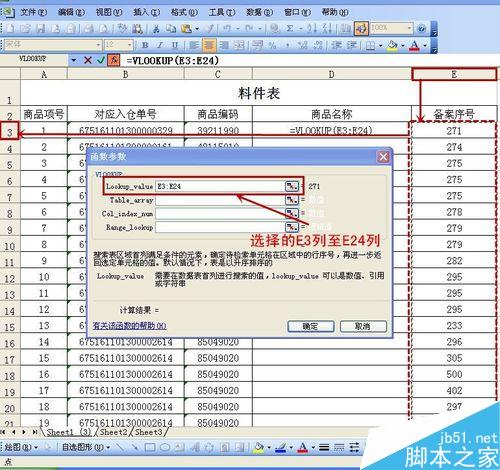Toggle Align Left
Viewport: 500px width, 470px height.
click(194, 45)
